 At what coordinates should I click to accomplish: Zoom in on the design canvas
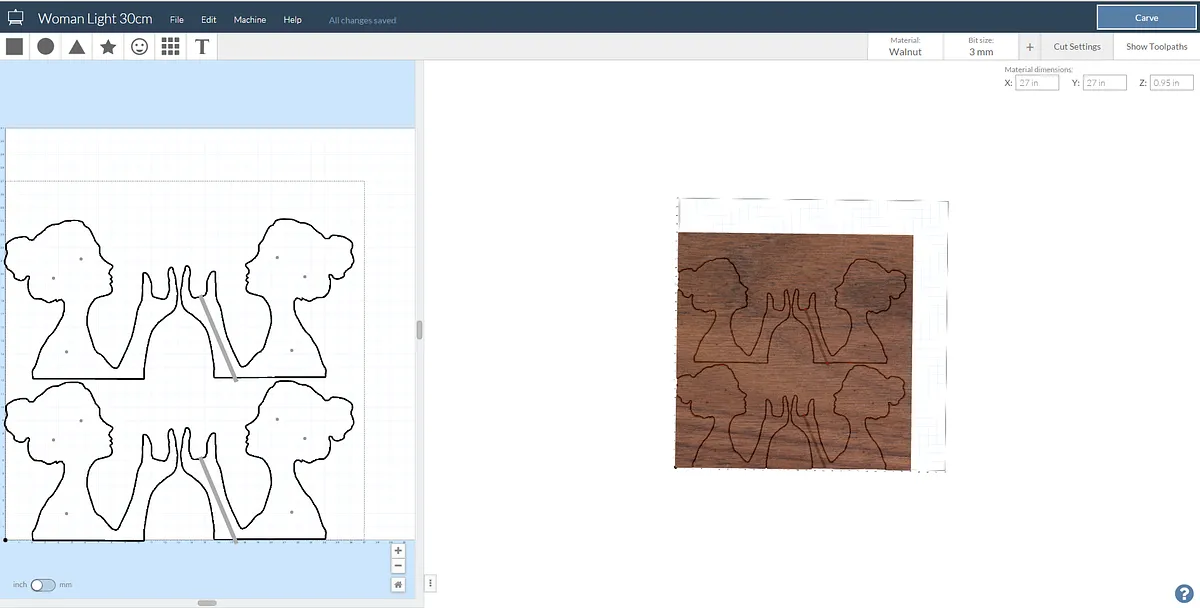398,551
